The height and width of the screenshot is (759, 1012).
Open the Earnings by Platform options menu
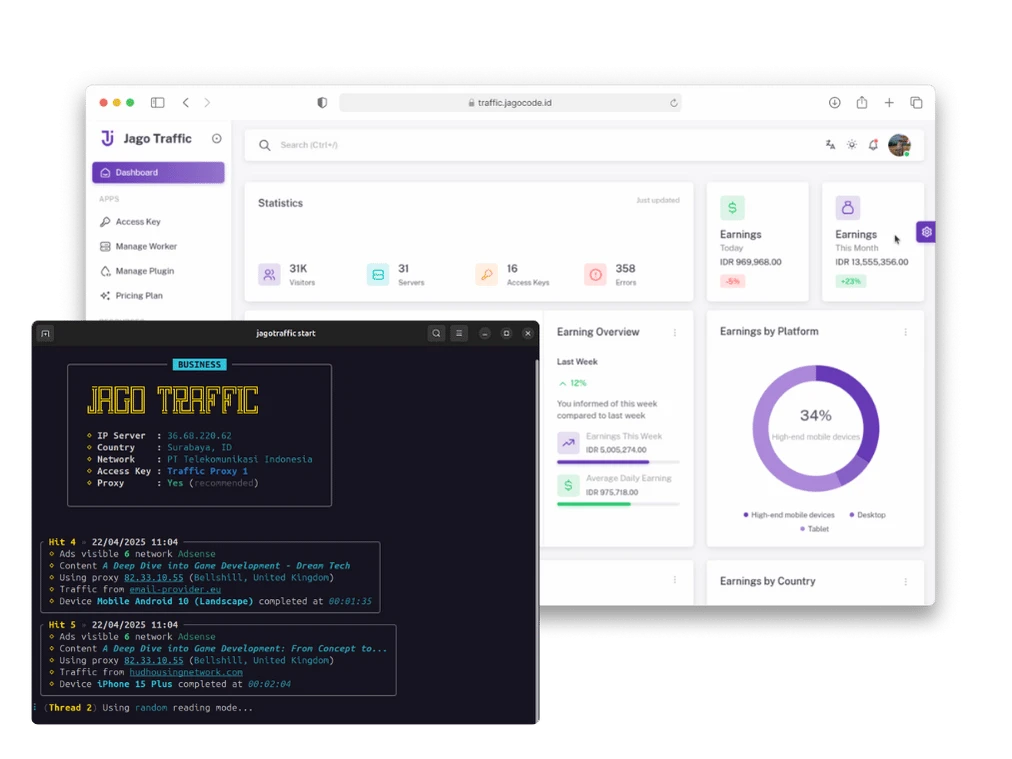click(x=906, y=331)
